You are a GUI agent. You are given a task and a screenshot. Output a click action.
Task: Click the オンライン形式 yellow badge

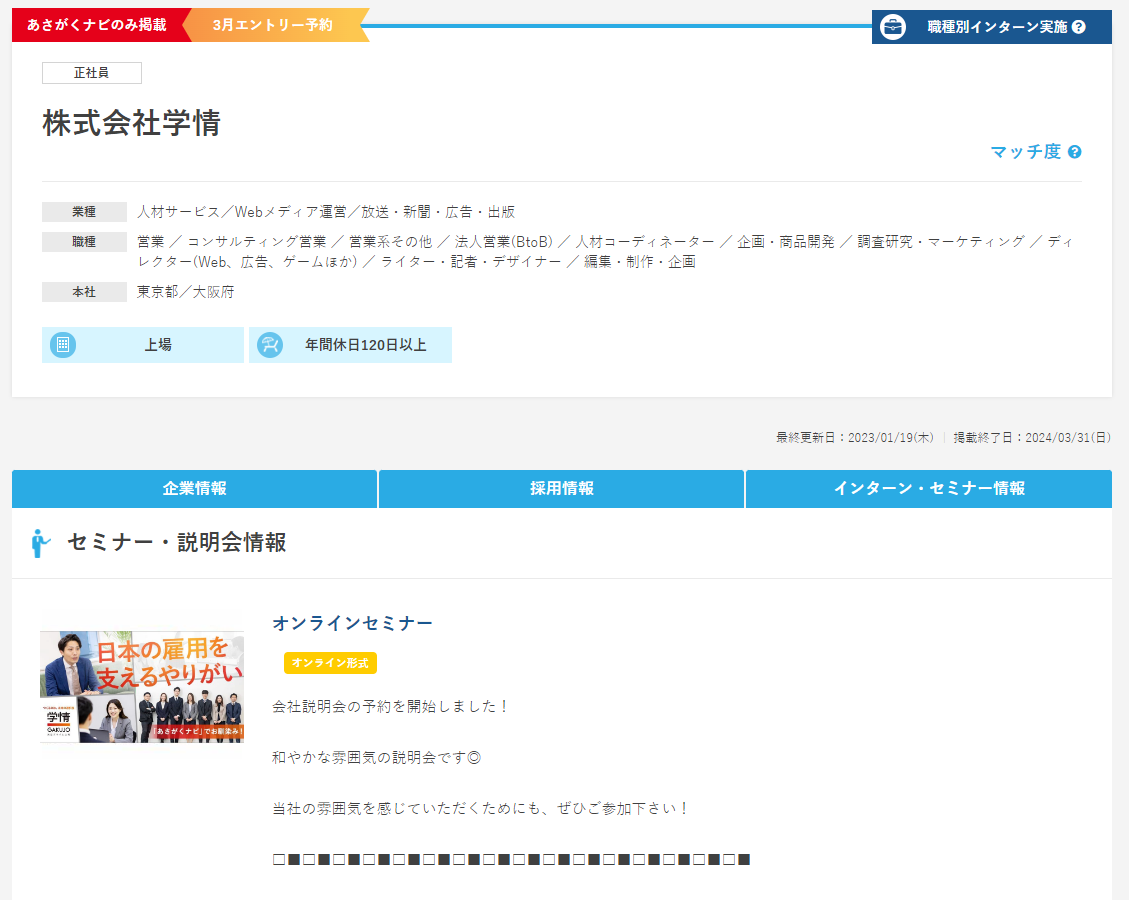click(x=330, y=663)
